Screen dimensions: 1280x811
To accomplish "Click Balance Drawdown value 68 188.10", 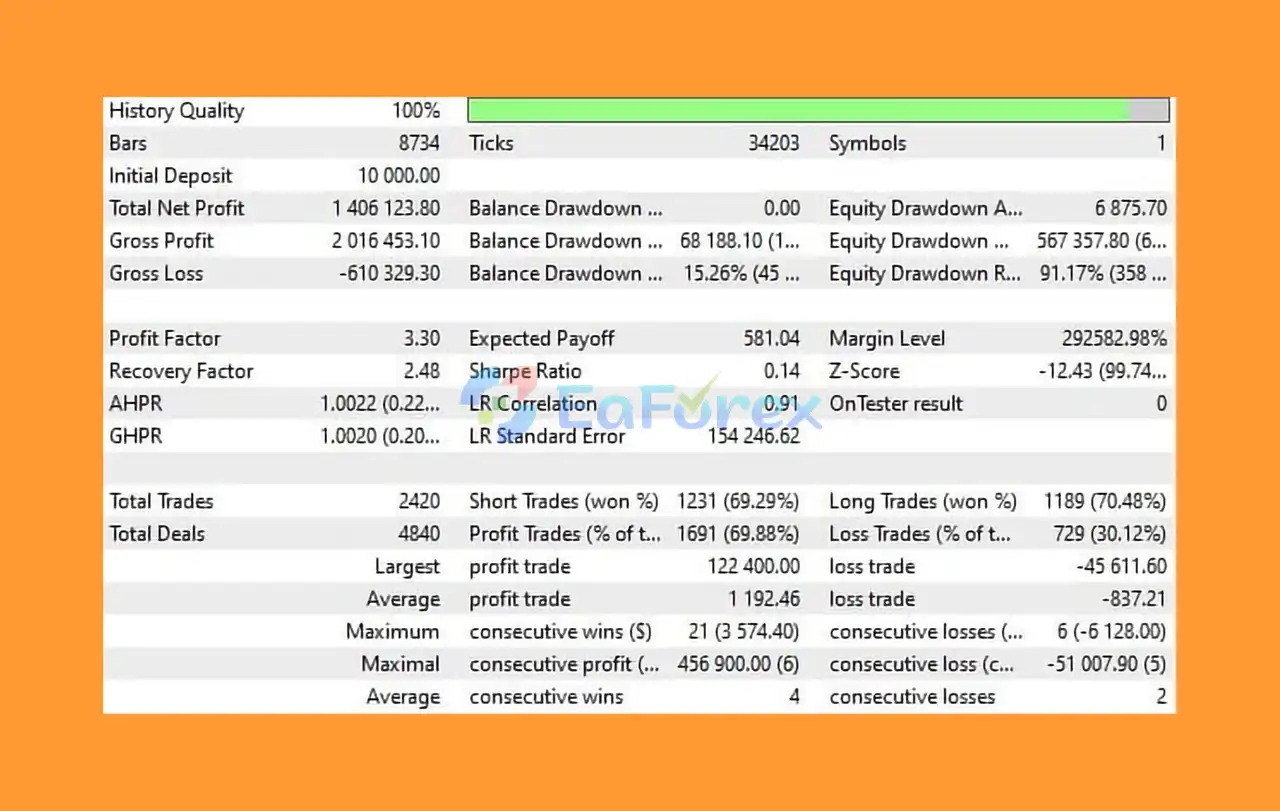I will click(739, 241).
